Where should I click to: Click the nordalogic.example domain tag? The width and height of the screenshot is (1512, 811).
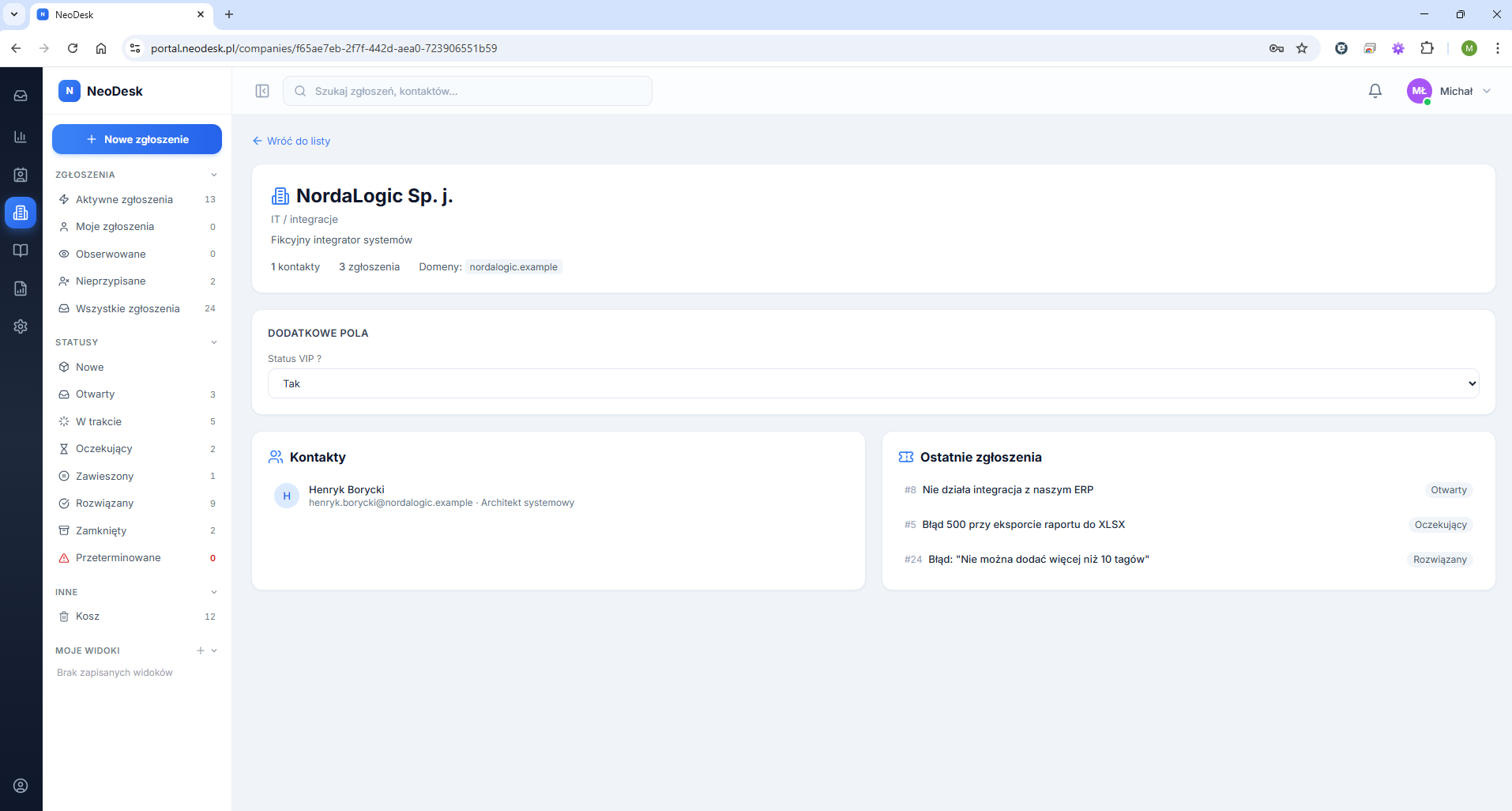pos(513,267)
